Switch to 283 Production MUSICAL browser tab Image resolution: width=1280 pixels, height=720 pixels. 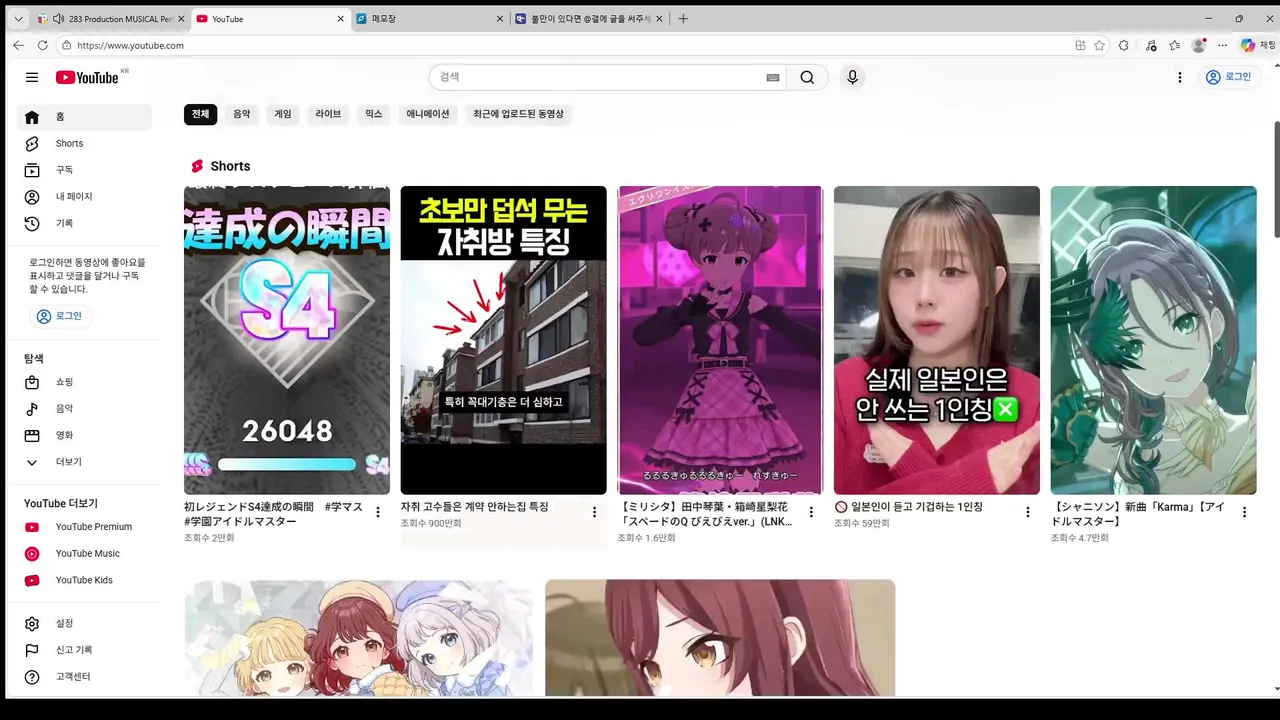(x=110, y=19)
